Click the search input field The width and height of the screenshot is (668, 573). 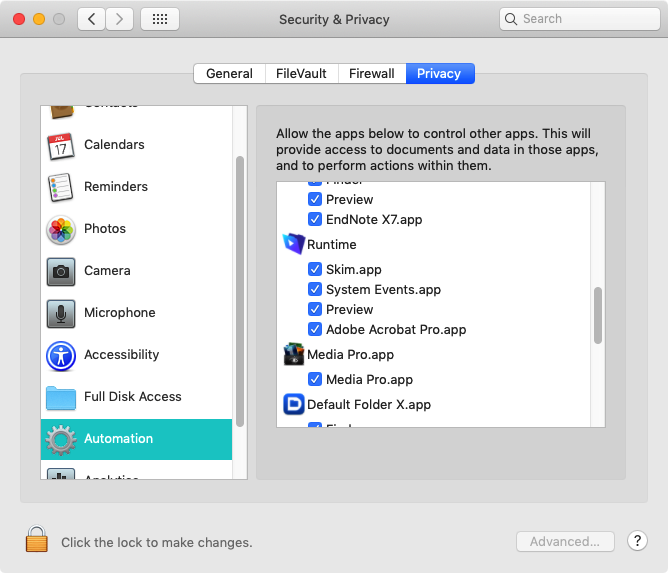(580, 19)
